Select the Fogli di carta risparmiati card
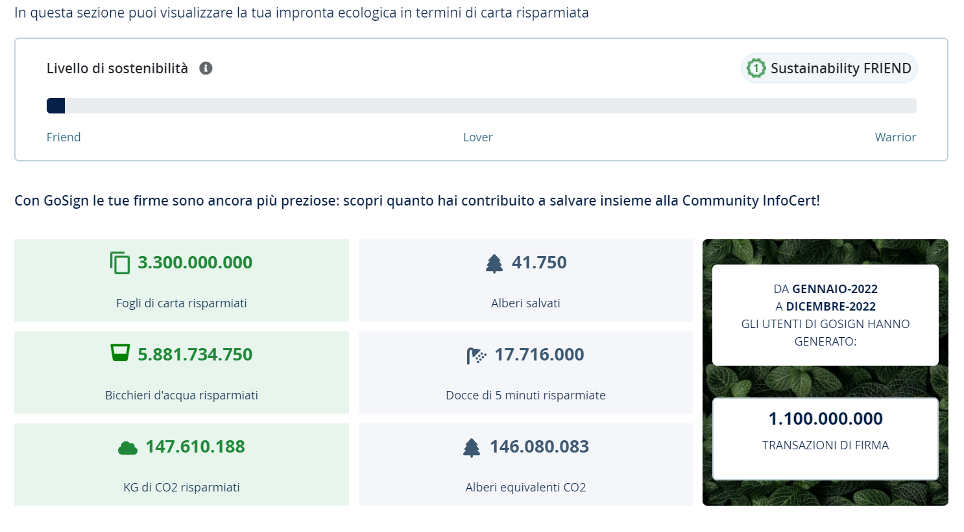The height and width of the screenshot is (532, 964). click(181, 281)
